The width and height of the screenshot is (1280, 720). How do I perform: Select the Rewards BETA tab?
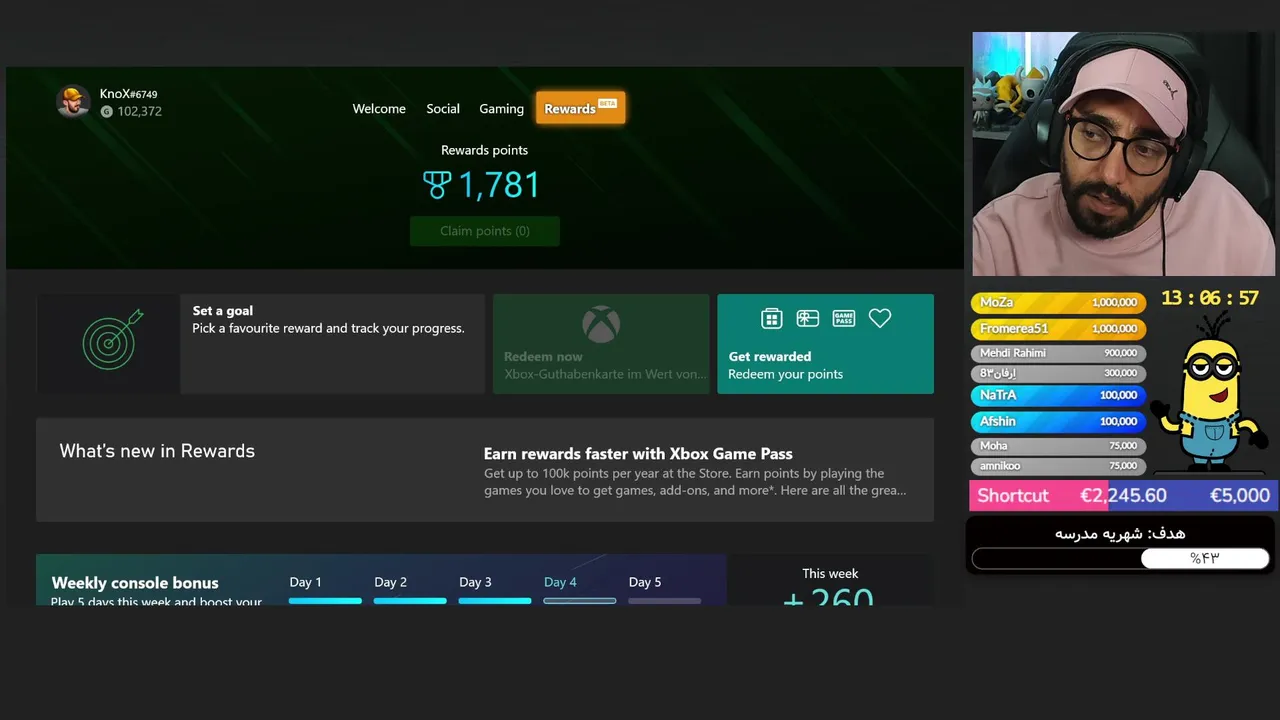point(581,108)
